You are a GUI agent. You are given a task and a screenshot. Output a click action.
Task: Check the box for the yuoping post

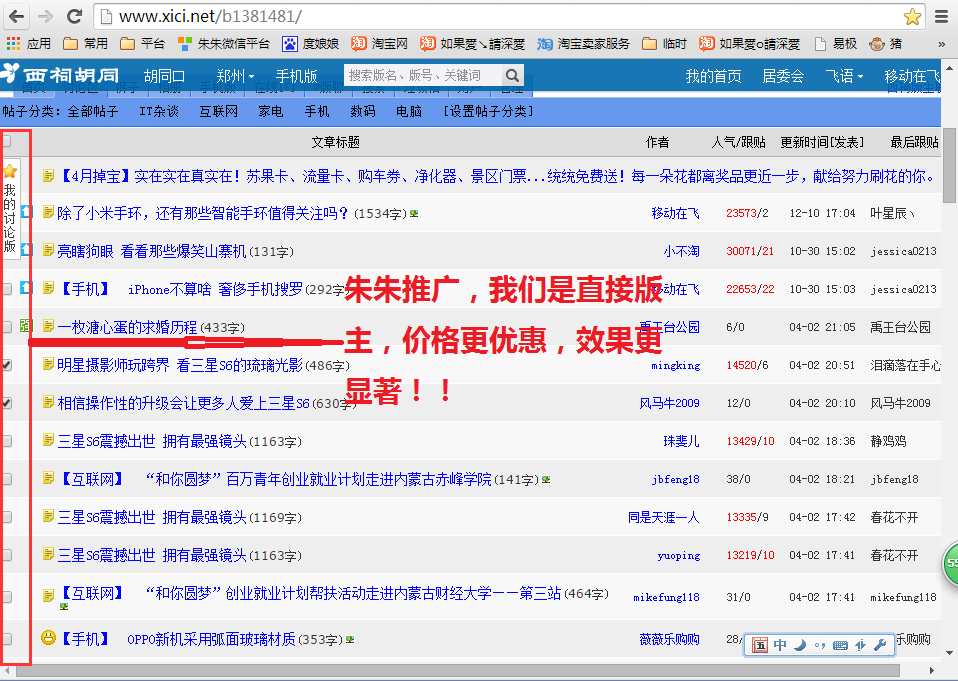(6, 555)
